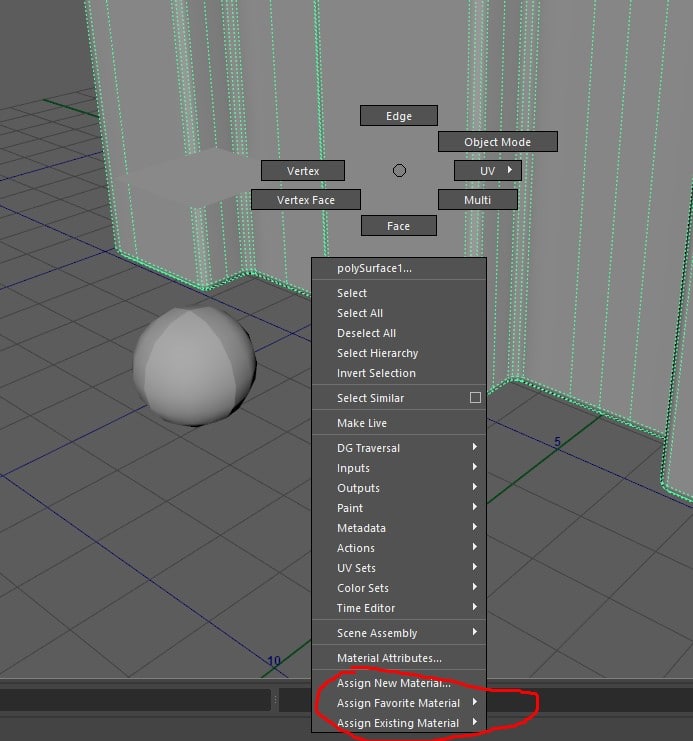Choose Make Live
Image resolution: width=693 pixels, height=741 pixels.
(x=398, y=423)
